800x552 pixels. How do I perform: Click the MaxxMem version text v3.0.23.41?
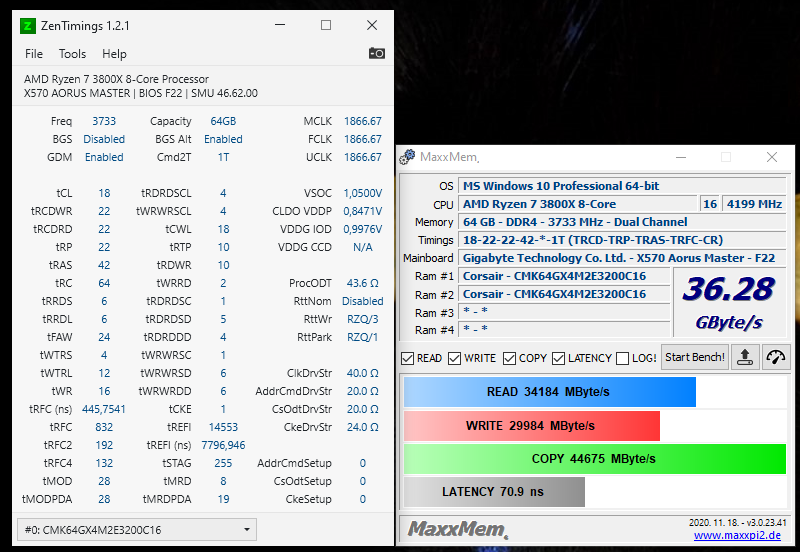point(766,522)
